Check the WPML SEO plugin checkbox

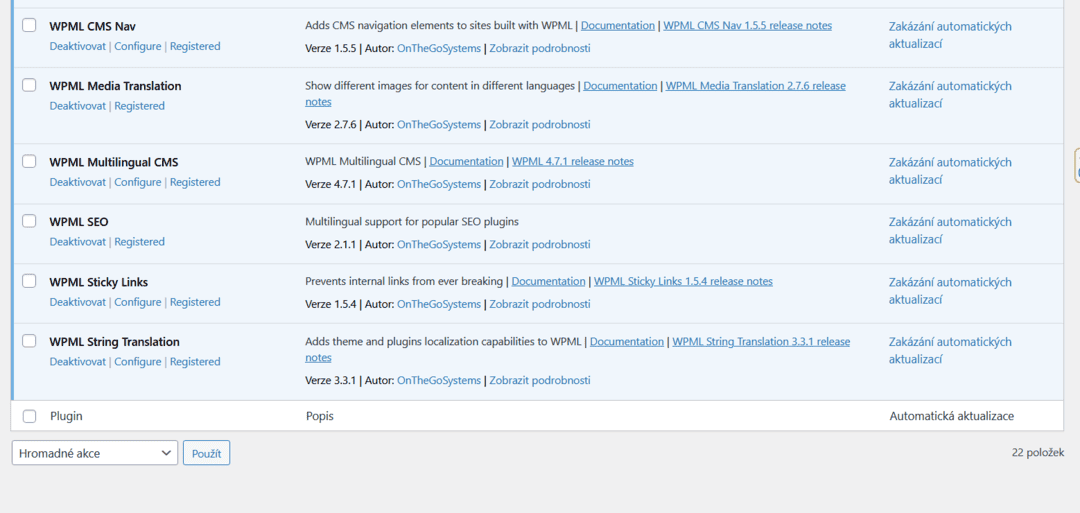point(29,221)
